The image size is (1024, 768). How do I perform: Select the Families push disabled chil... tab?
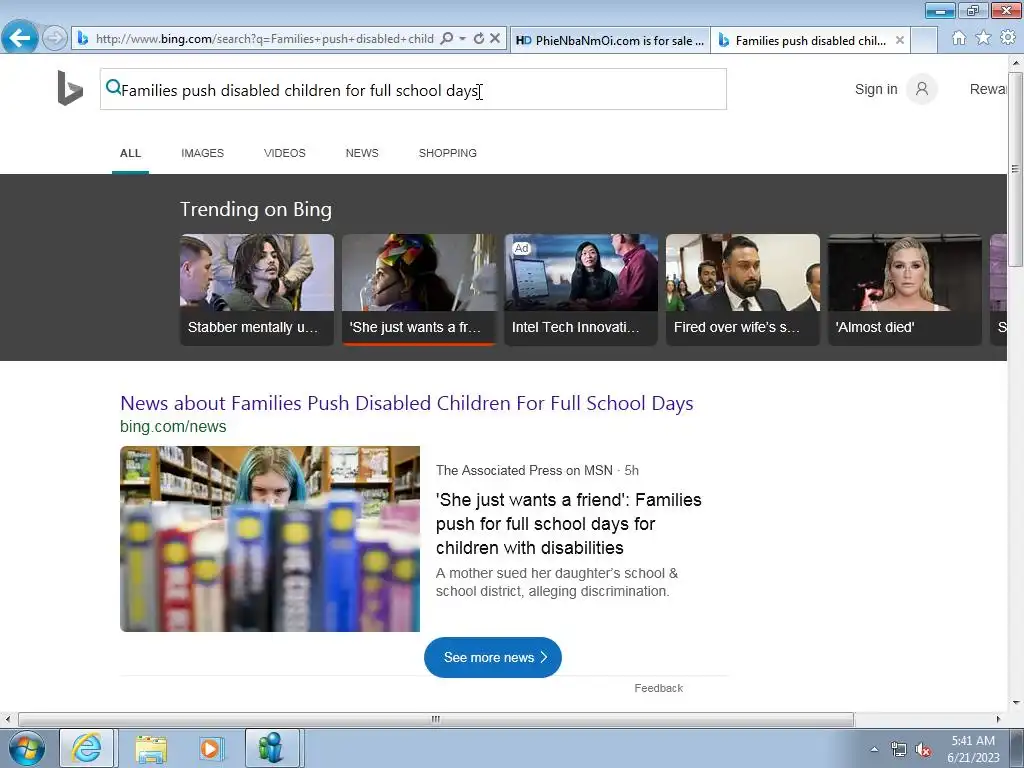[x=810, y=40]
